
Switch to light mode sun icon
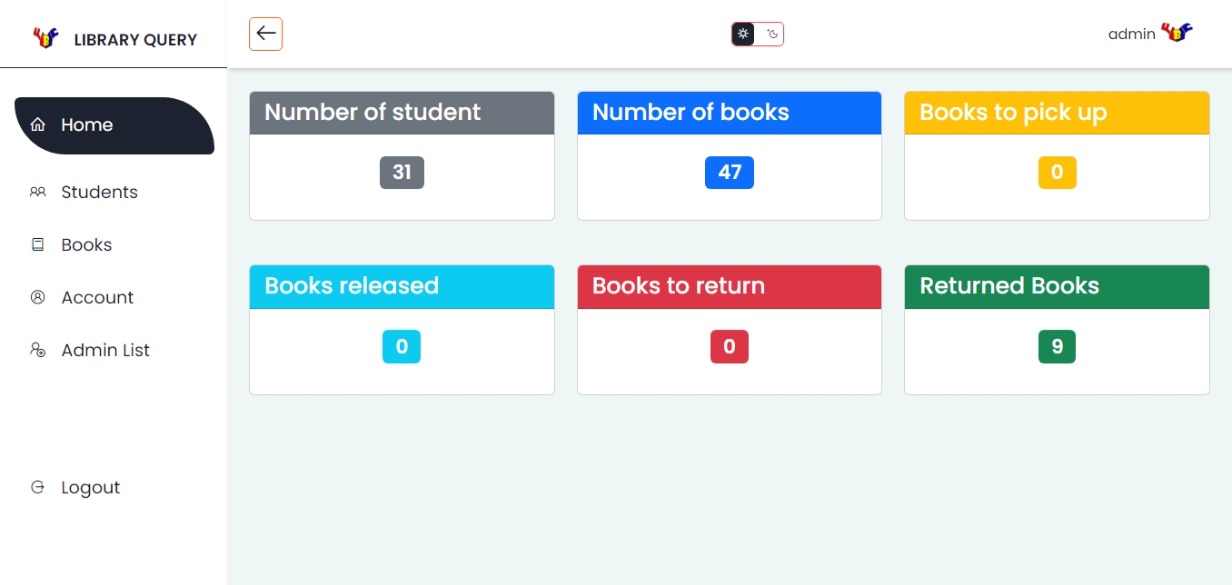point(743,34)
